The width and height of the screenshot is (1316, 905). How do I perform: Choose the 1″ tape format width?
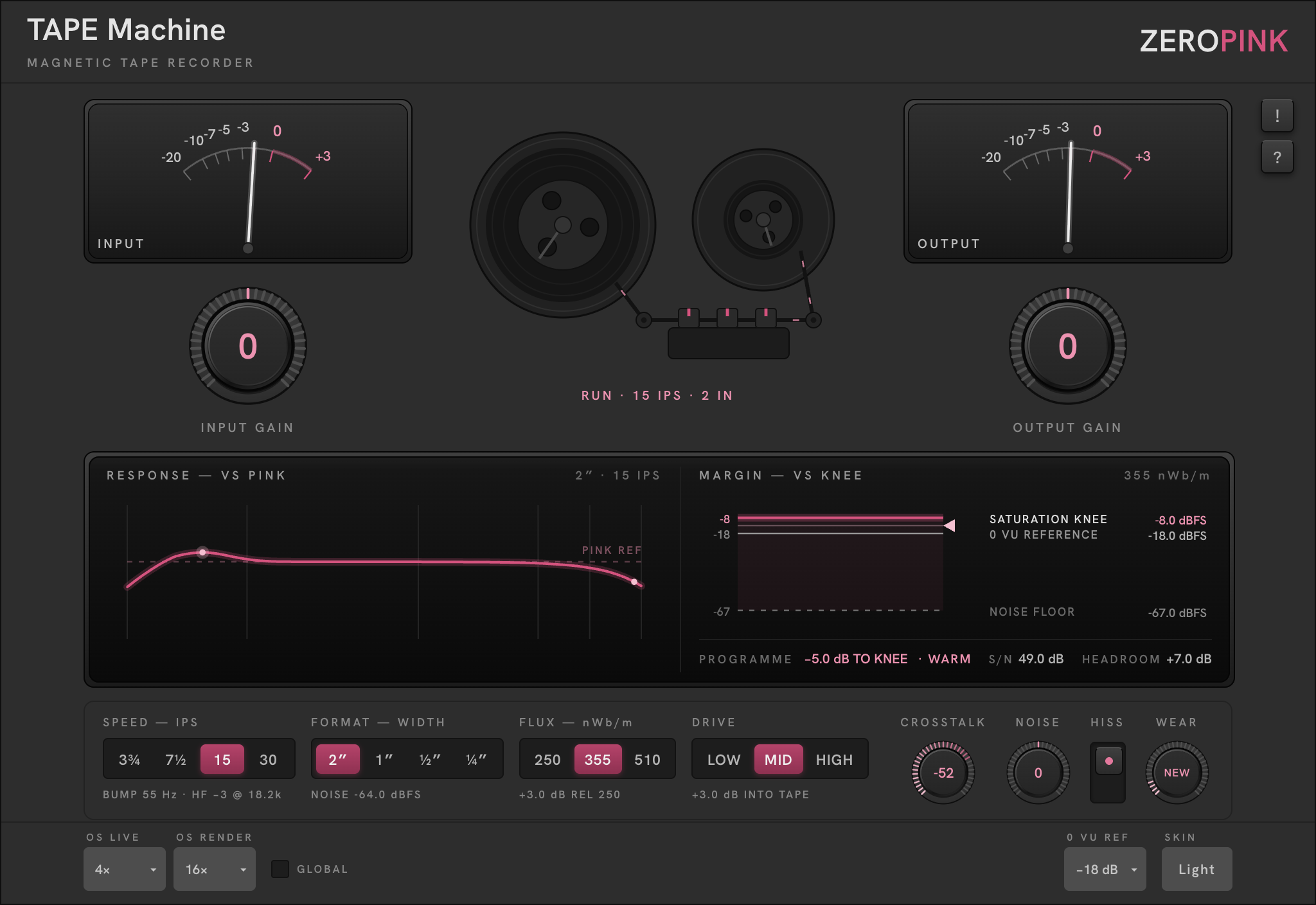pos(384,760)
